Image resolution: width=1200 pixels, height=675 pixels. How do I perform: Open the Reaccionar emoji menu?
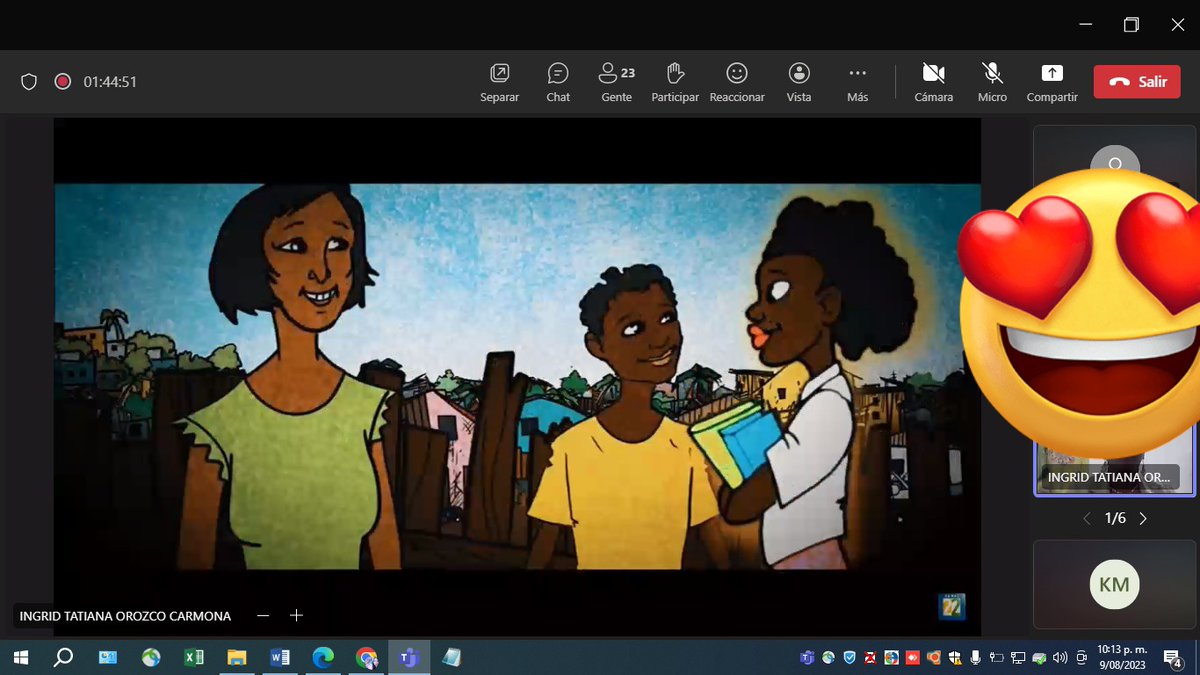pyautogui.click(x=737, y=83)
